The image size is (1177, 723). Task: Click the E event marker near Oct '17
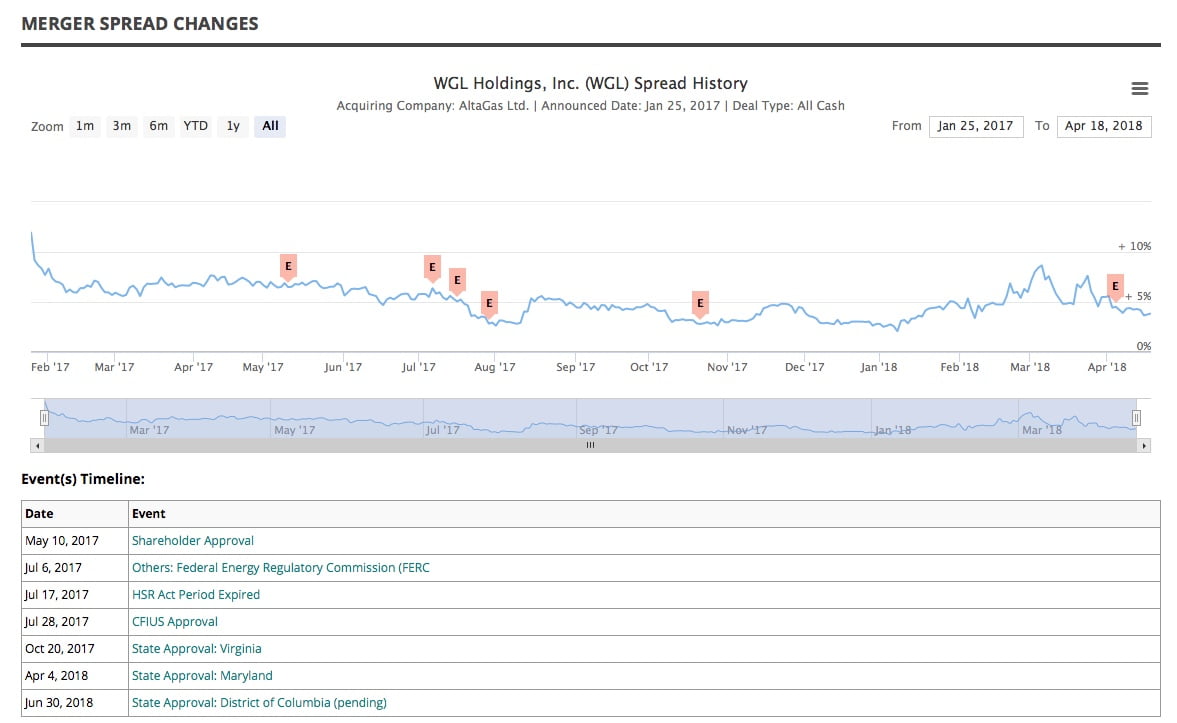(x=699, y=303)
